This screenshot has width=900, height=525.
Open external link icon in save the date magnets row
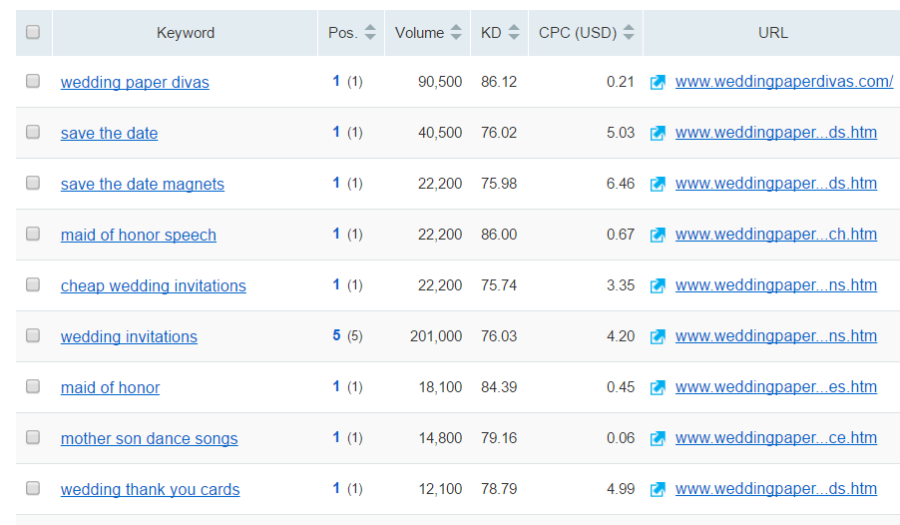(657, 184)
